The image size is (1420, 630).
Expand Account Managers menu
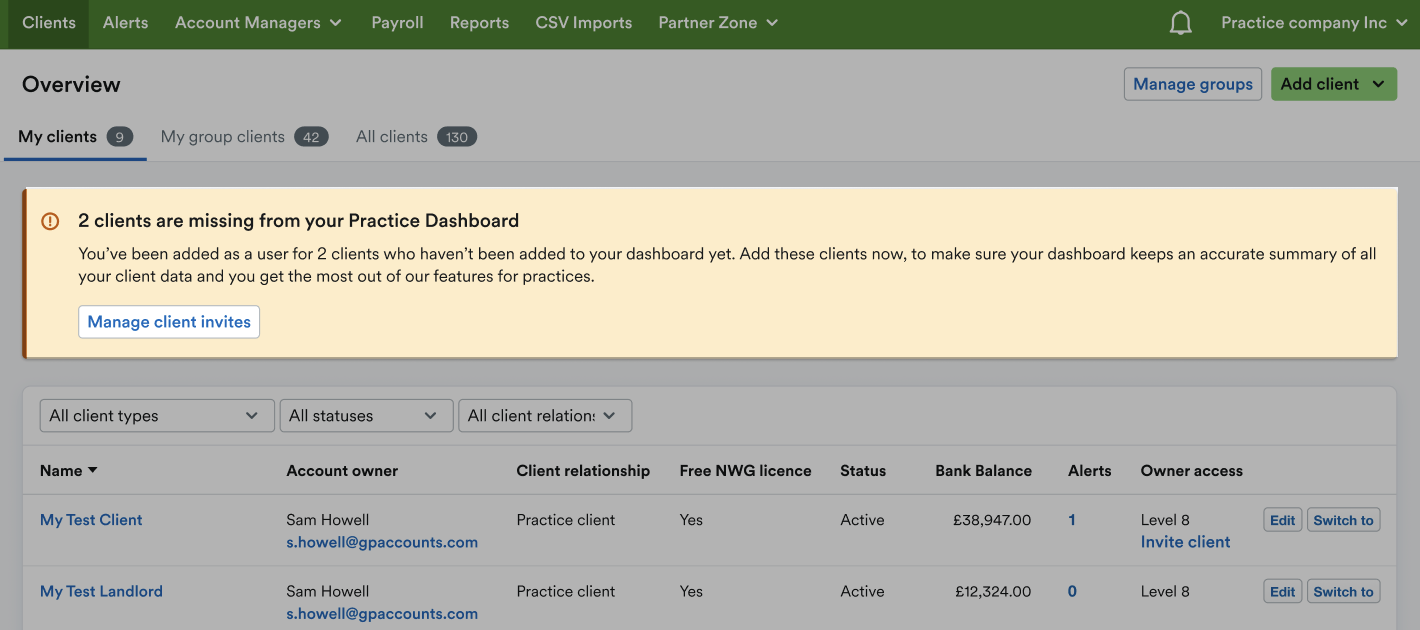258,23
